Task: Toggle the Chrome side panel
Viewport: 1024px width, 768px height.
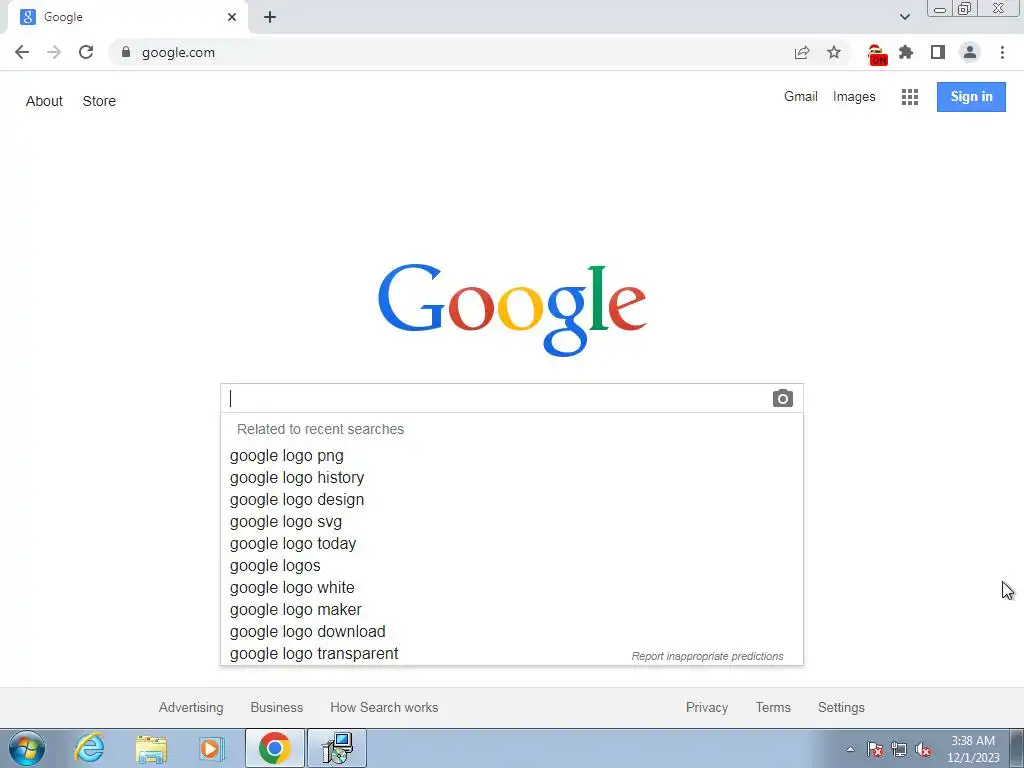Action: pyautogui.click(x=938, y=52)
